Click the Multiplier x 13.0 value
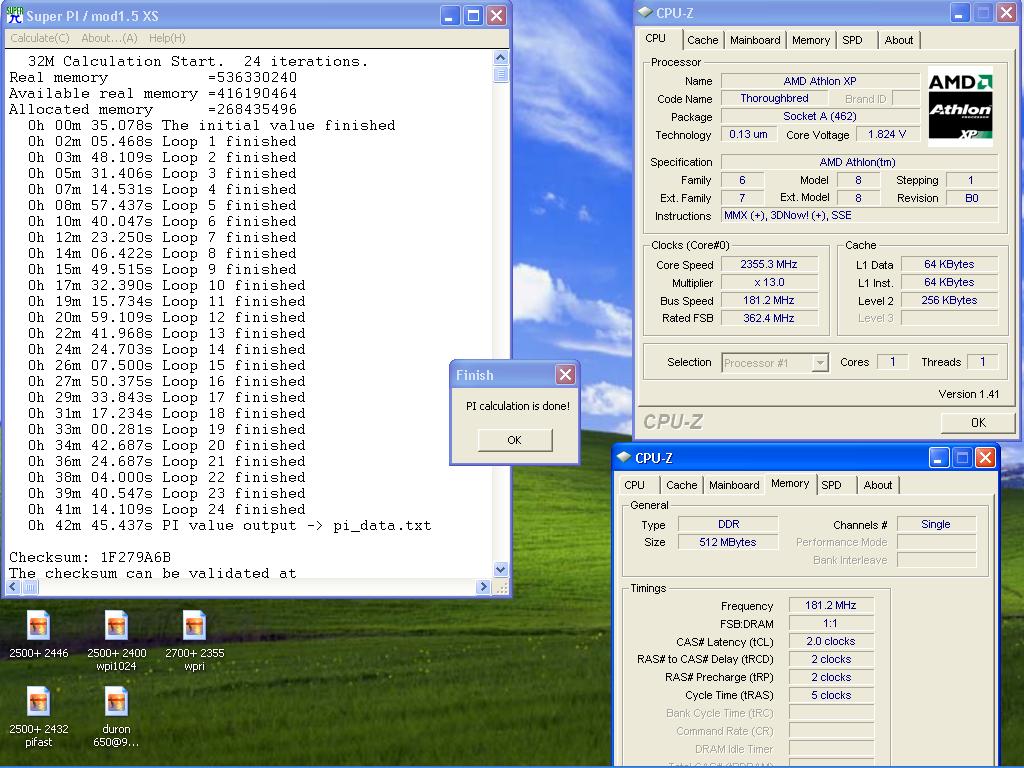 coord(769,283)
